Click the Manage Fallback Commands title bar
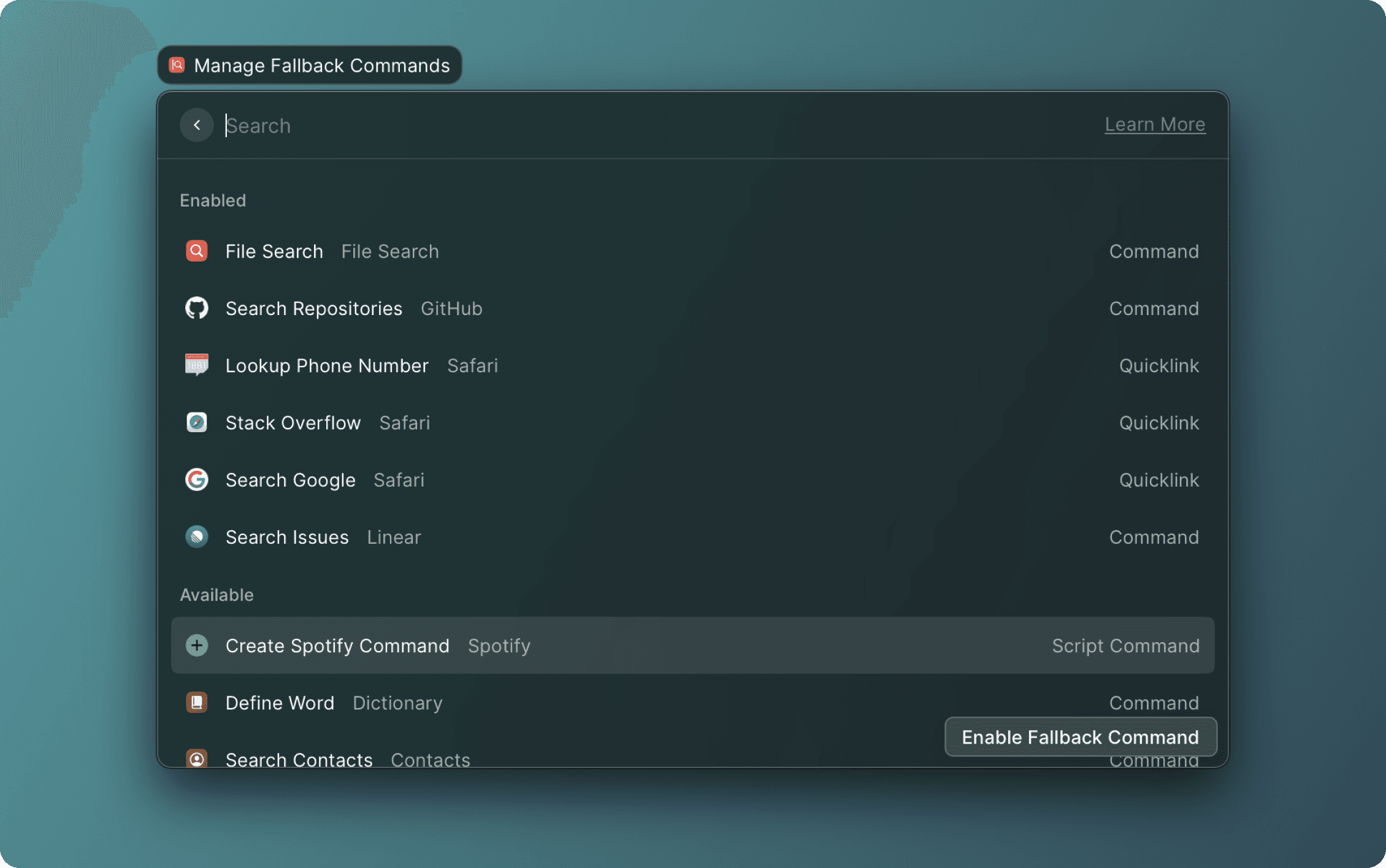1386x868 pixels. (x=309, y=65)
